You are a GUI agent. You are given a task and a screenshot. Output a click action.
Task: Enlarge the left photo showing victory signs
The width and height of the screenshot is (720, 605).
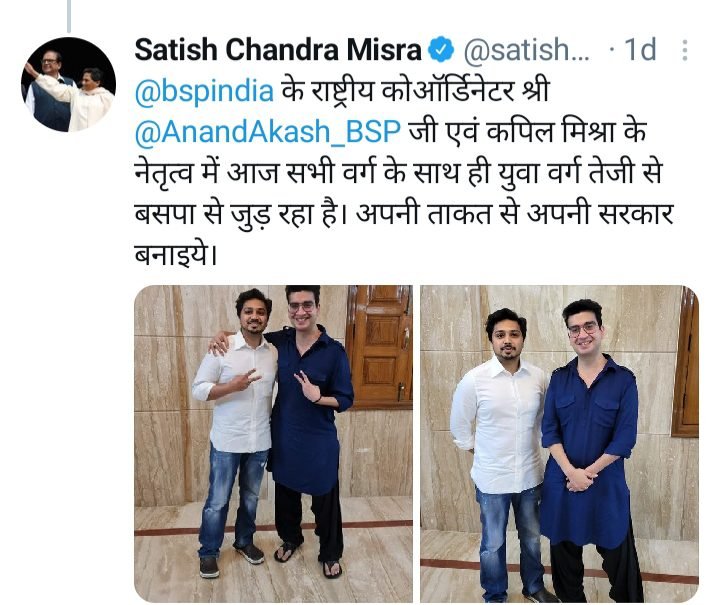click(x=273, y=444)
